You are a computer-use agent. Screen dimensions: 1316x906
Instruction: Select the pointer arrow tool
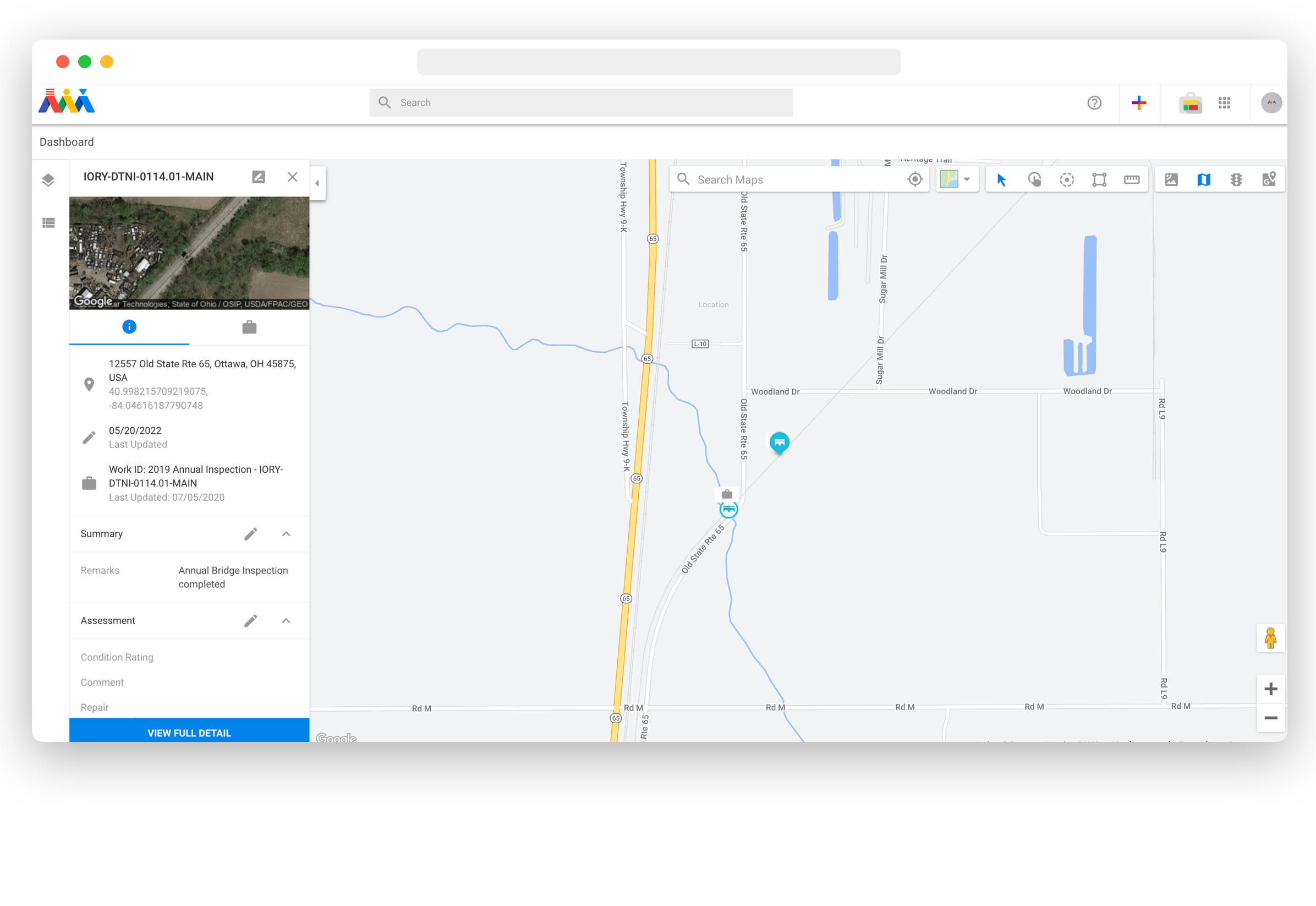1002,180
